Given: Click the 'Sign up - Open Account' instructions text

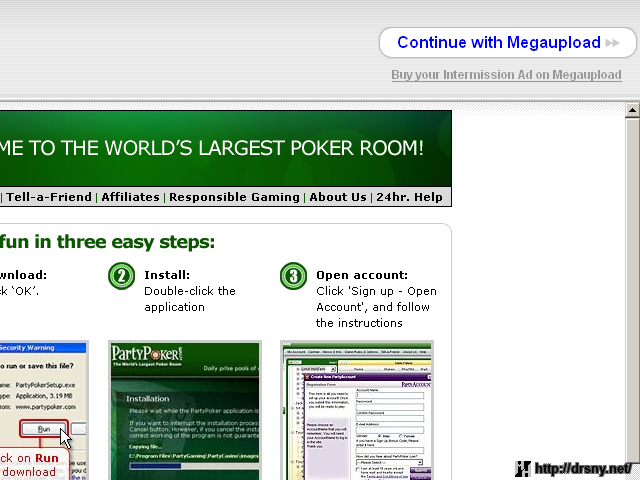Looking at the screenshot, I should click(376, 307).
